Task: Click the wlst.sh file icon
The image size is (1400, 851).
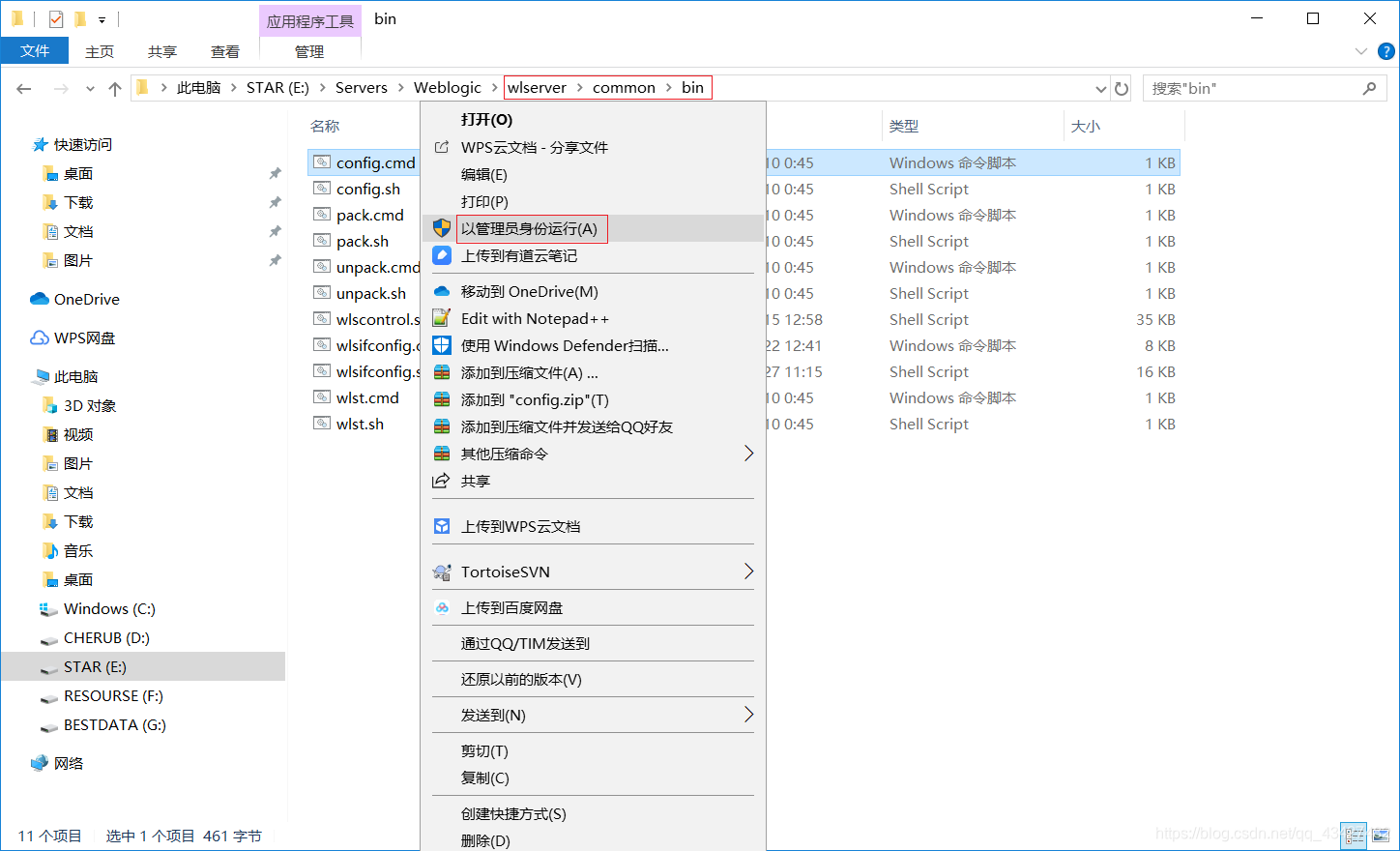Action: point(322,424)
